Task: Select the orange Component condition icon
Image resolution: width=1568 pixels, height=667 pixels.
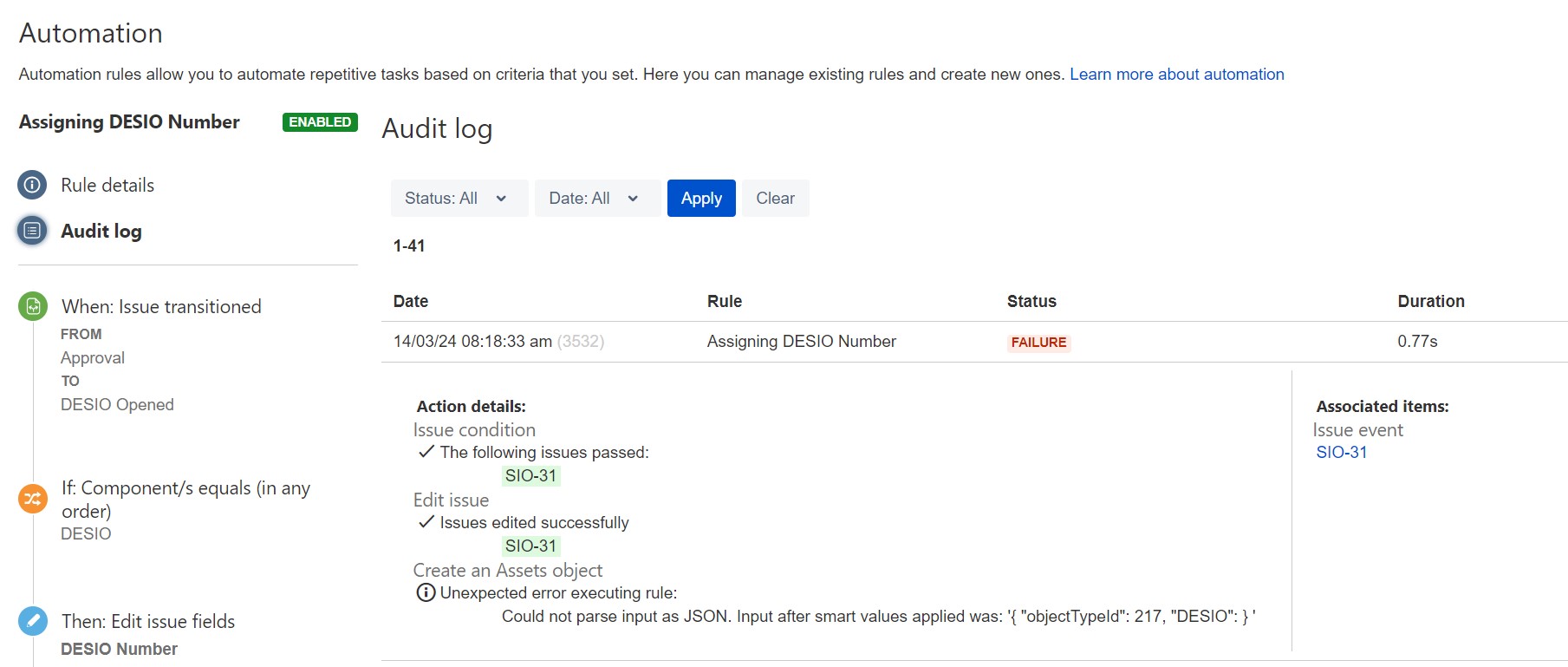Action: pos(33,499)
